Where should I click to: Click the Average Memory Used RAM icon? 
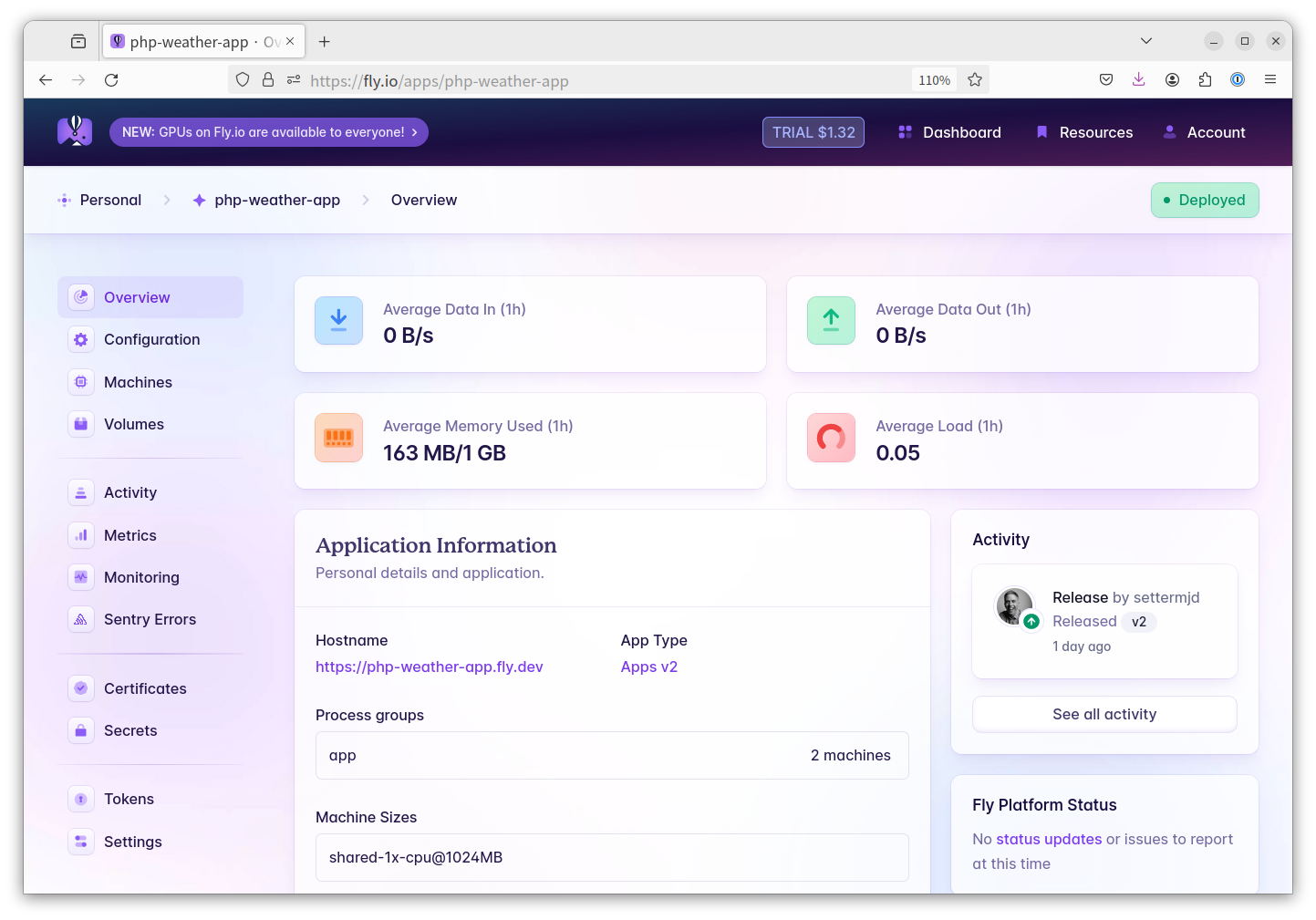click(x=338, y=438)
